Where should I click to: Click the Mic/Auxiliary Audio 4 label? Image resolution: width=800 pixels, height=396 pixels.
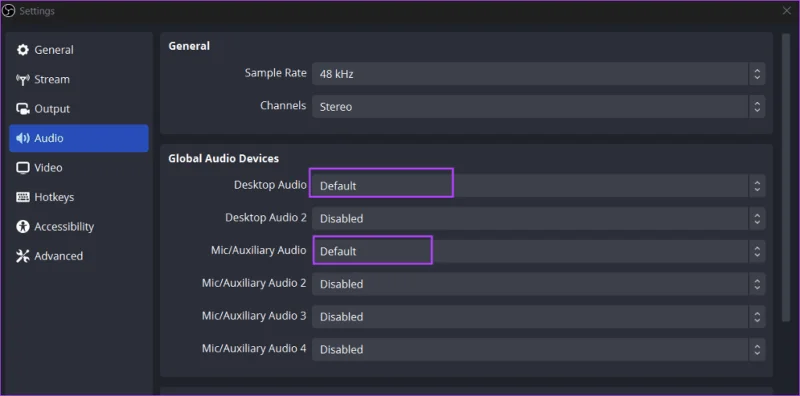tap(254, 349)
